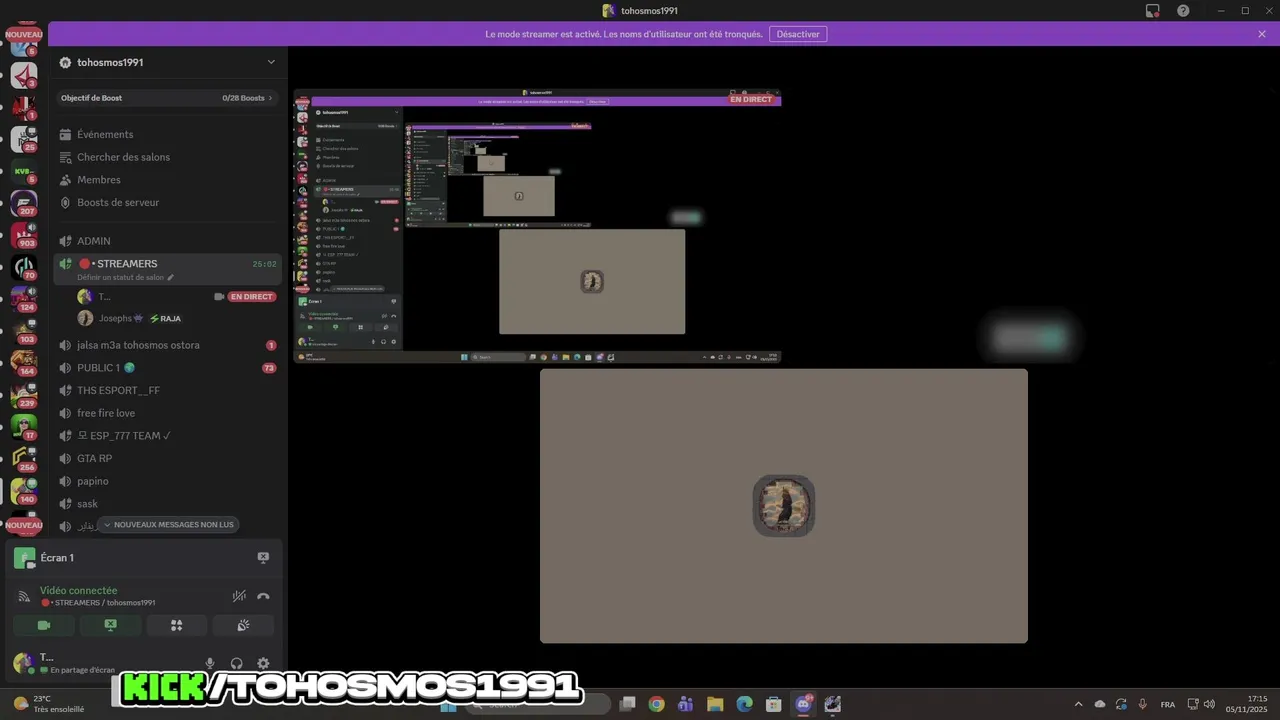Open the FRA keyboard language selector

click(x=1168, y=704)
